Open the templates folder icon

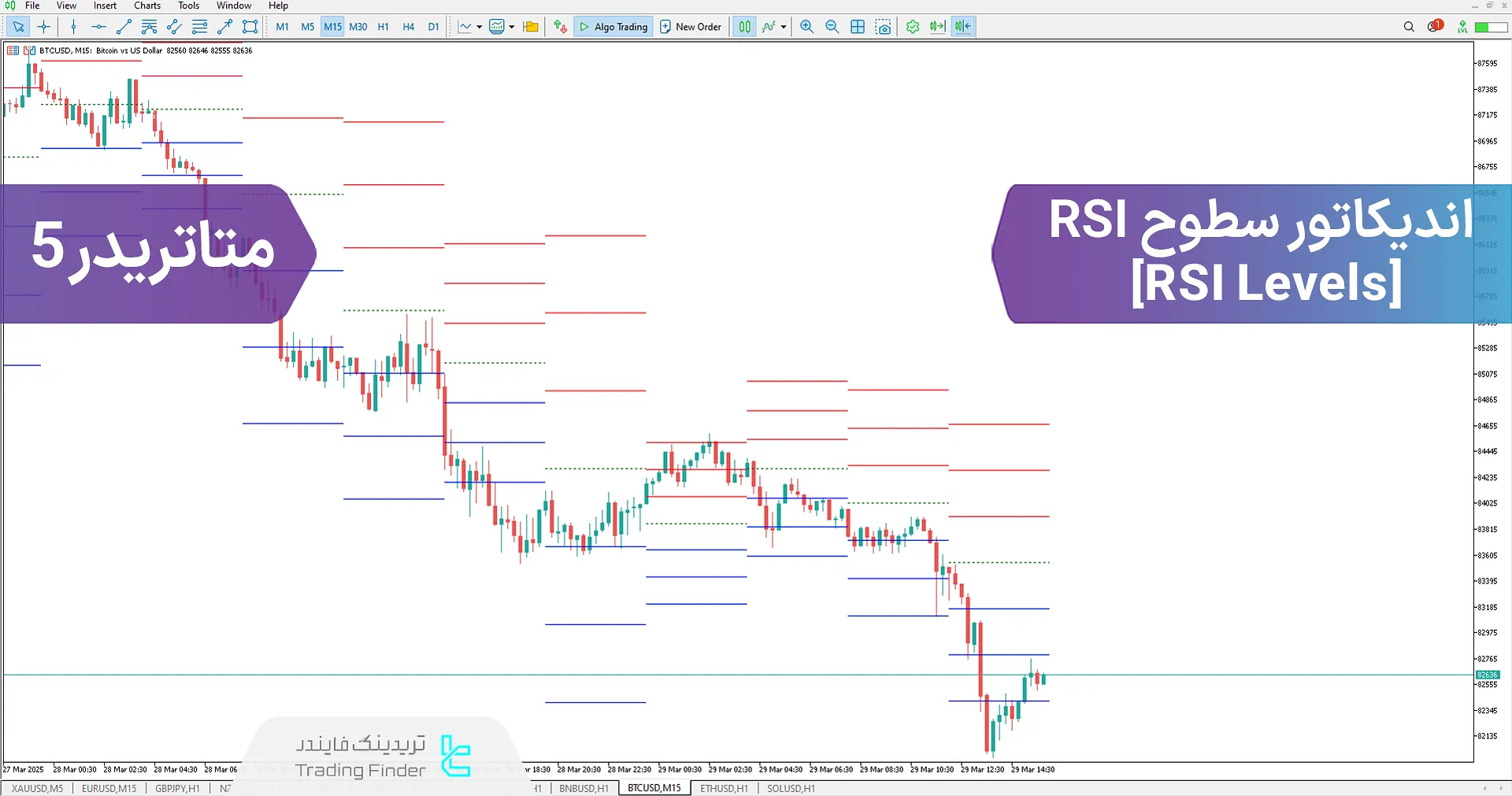pos(530,26)
